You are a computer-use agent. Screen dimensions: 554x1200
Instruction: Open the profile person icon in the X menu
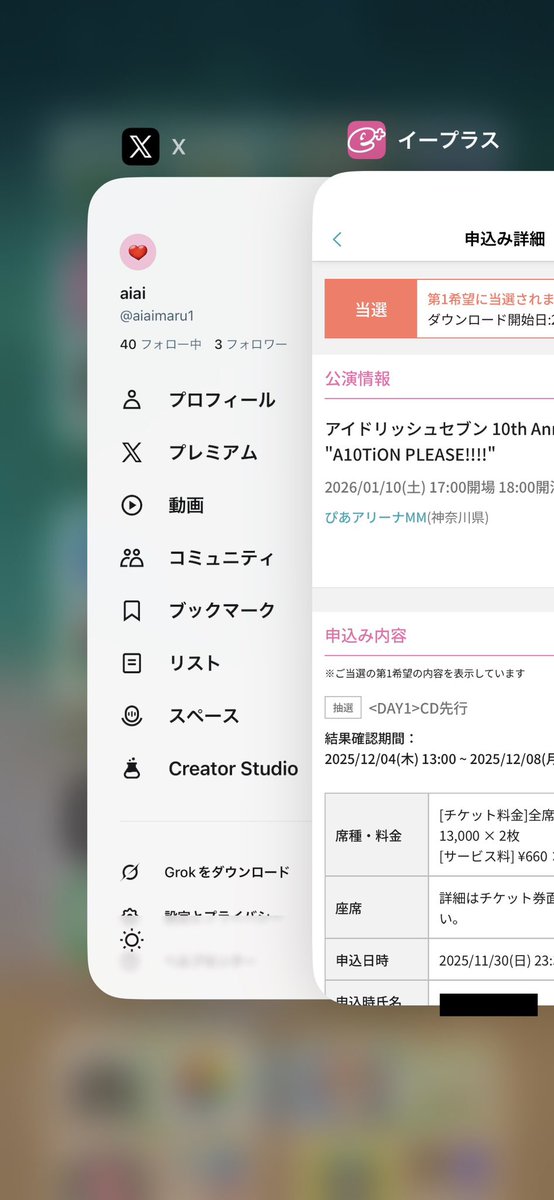tap(132, 400)
